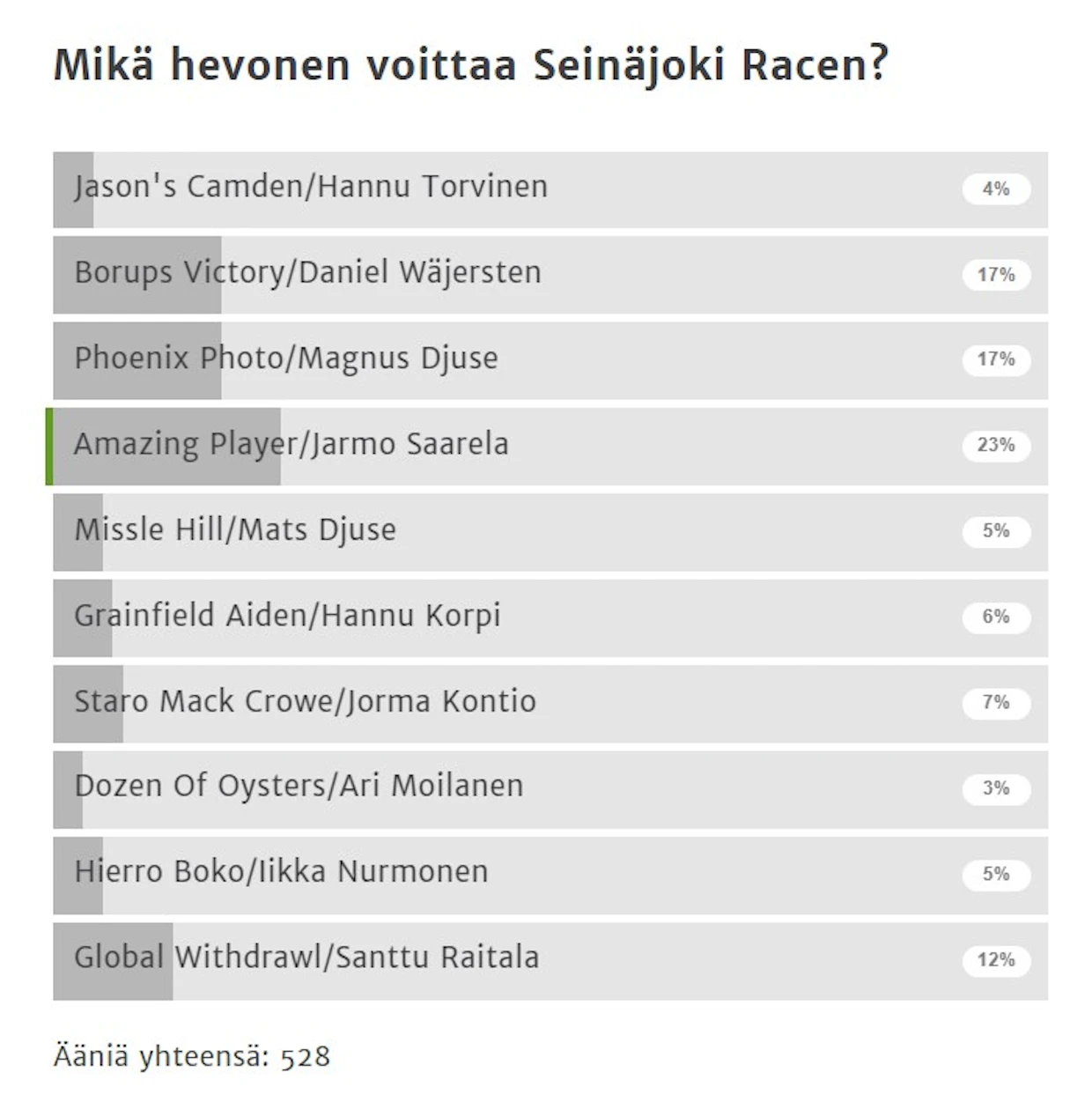Choose Staro Mack Crowe/Jorma Kontio option
Image resolution: width=1092 pixels, height=1102 pixels.
550,703
